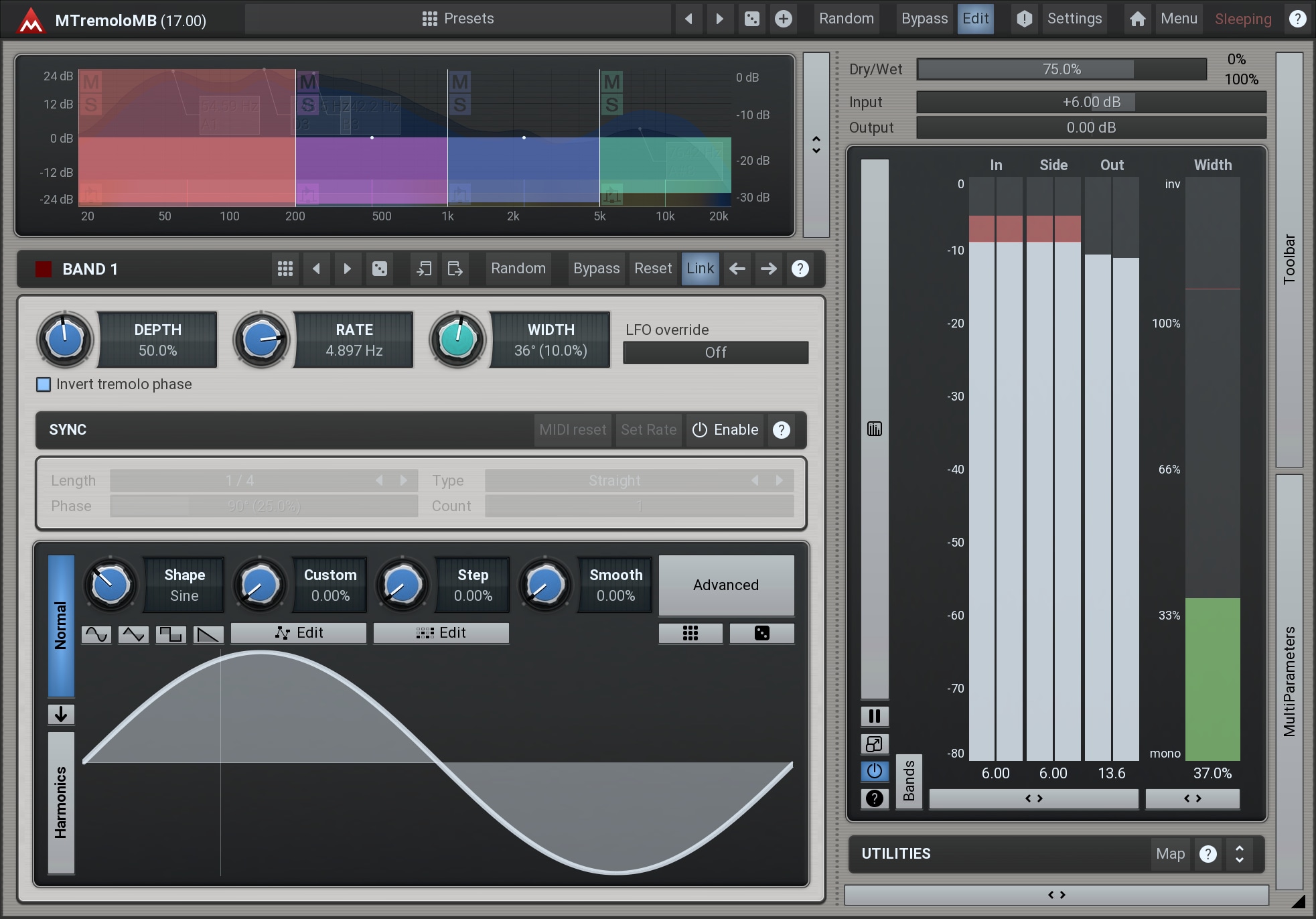Image resolution: width=1316 pixels, height=919 pixels.
Task: Click paste band settings icon
Action: pos(455,269)
